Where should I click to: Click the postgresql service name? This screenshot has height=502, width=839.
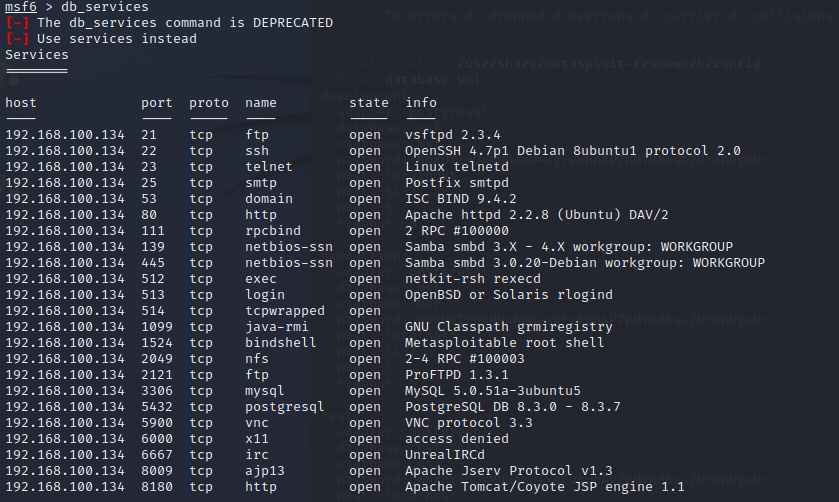[285, 407]
